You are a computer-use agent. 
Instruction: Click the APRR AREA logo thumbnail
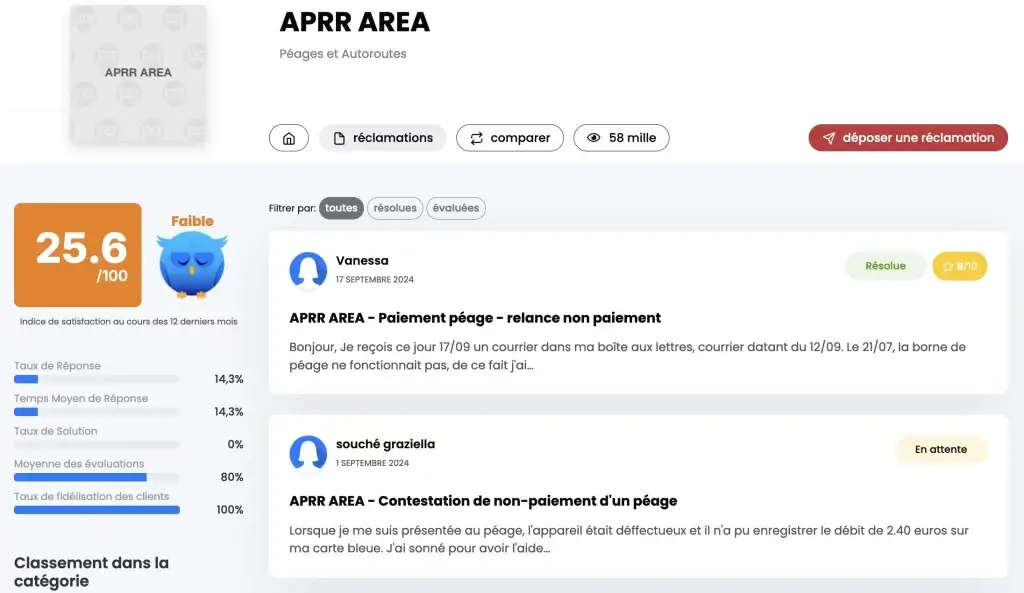tap(138, 74)
